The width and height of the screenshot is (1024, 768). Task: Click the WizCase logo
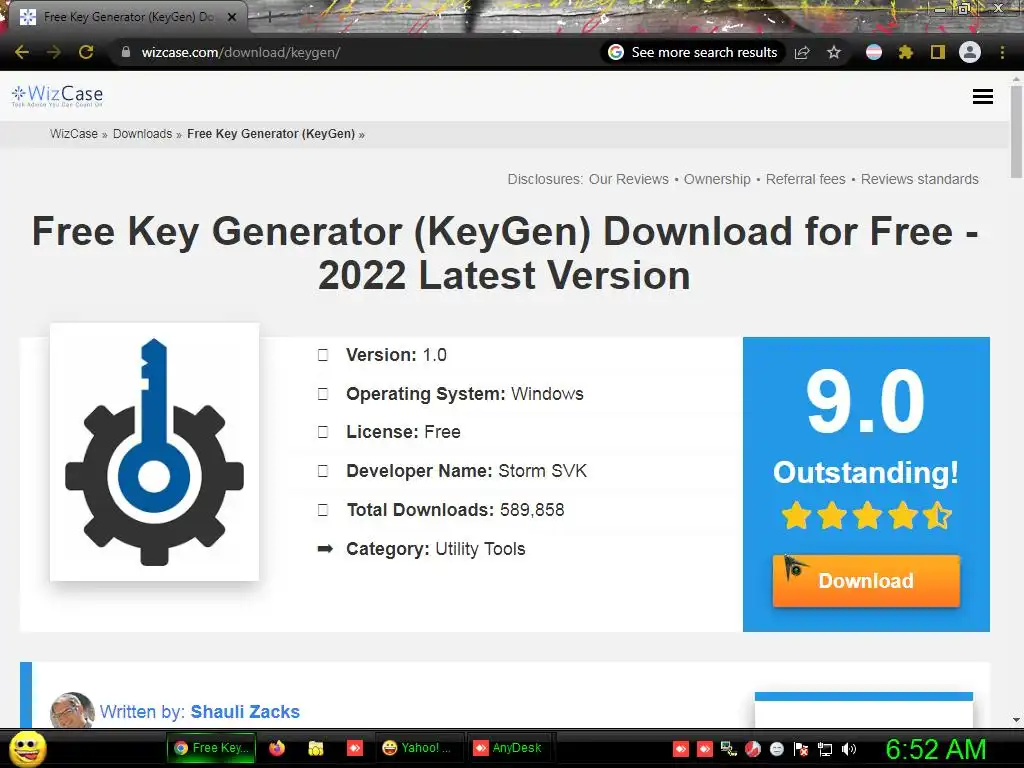(x=57, y=96)
